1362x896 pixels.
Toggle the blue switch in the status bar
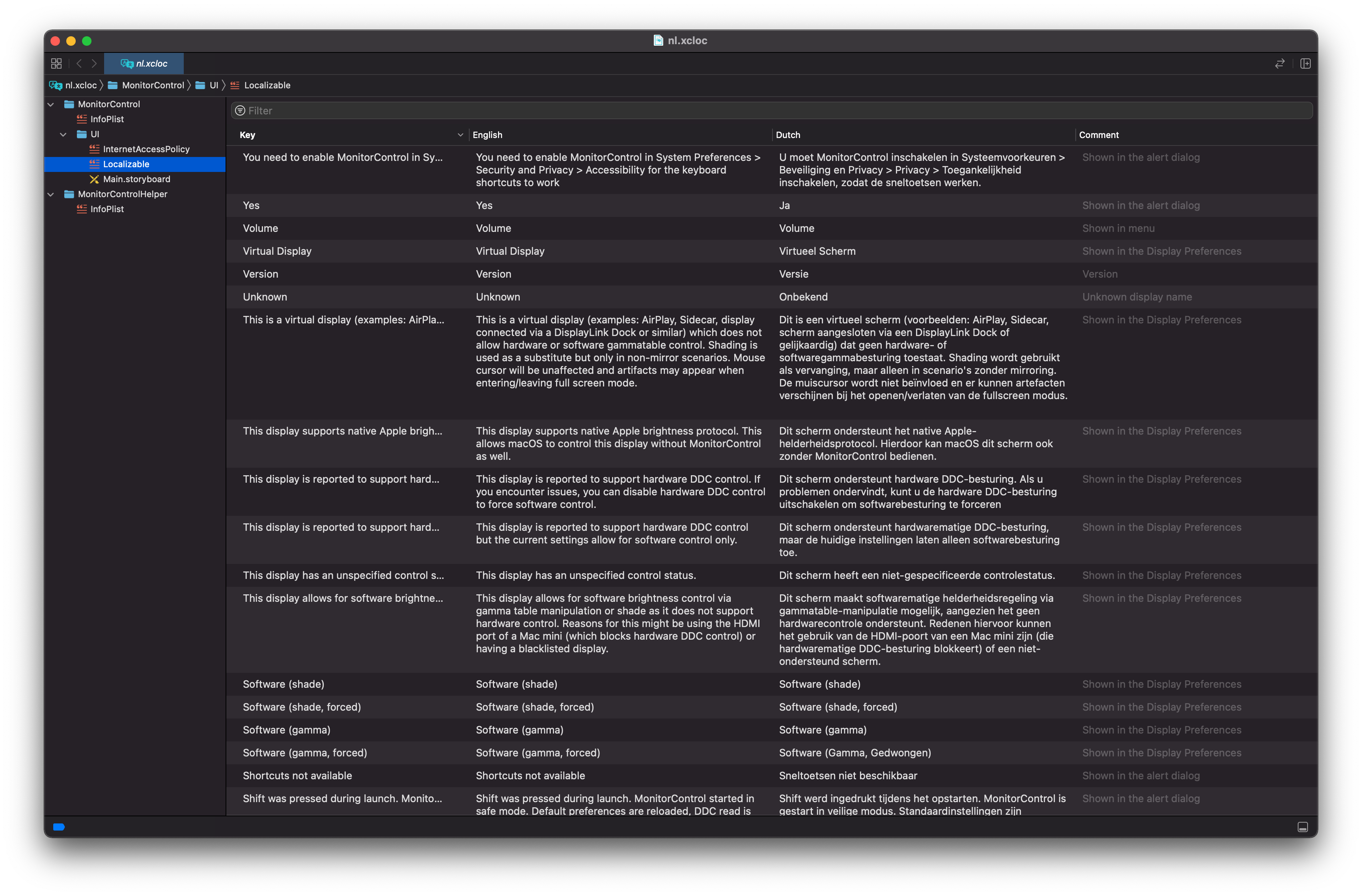pyautogui.click(x=58, y=827)
